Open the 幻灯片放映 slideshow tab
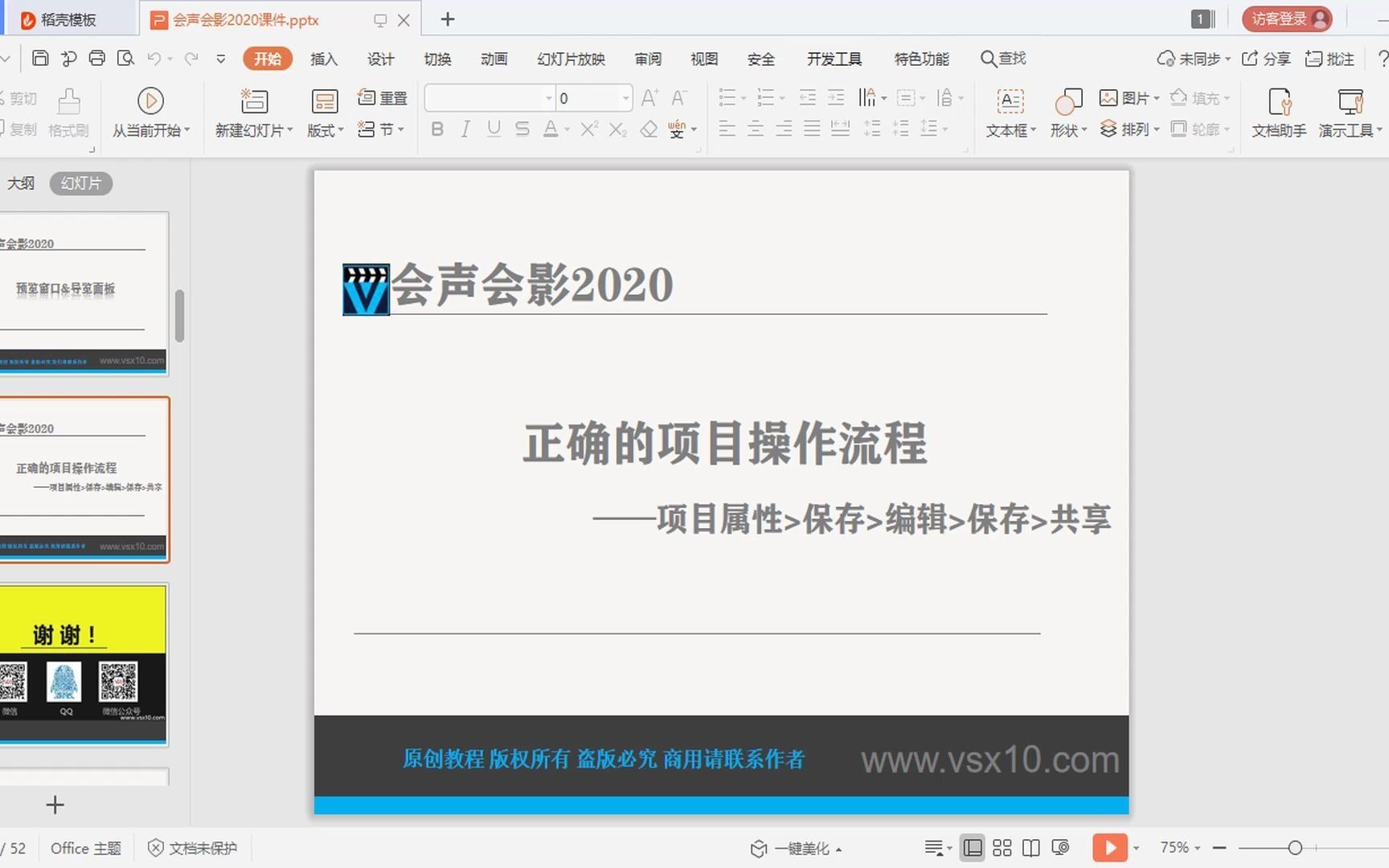 point(571,59)
